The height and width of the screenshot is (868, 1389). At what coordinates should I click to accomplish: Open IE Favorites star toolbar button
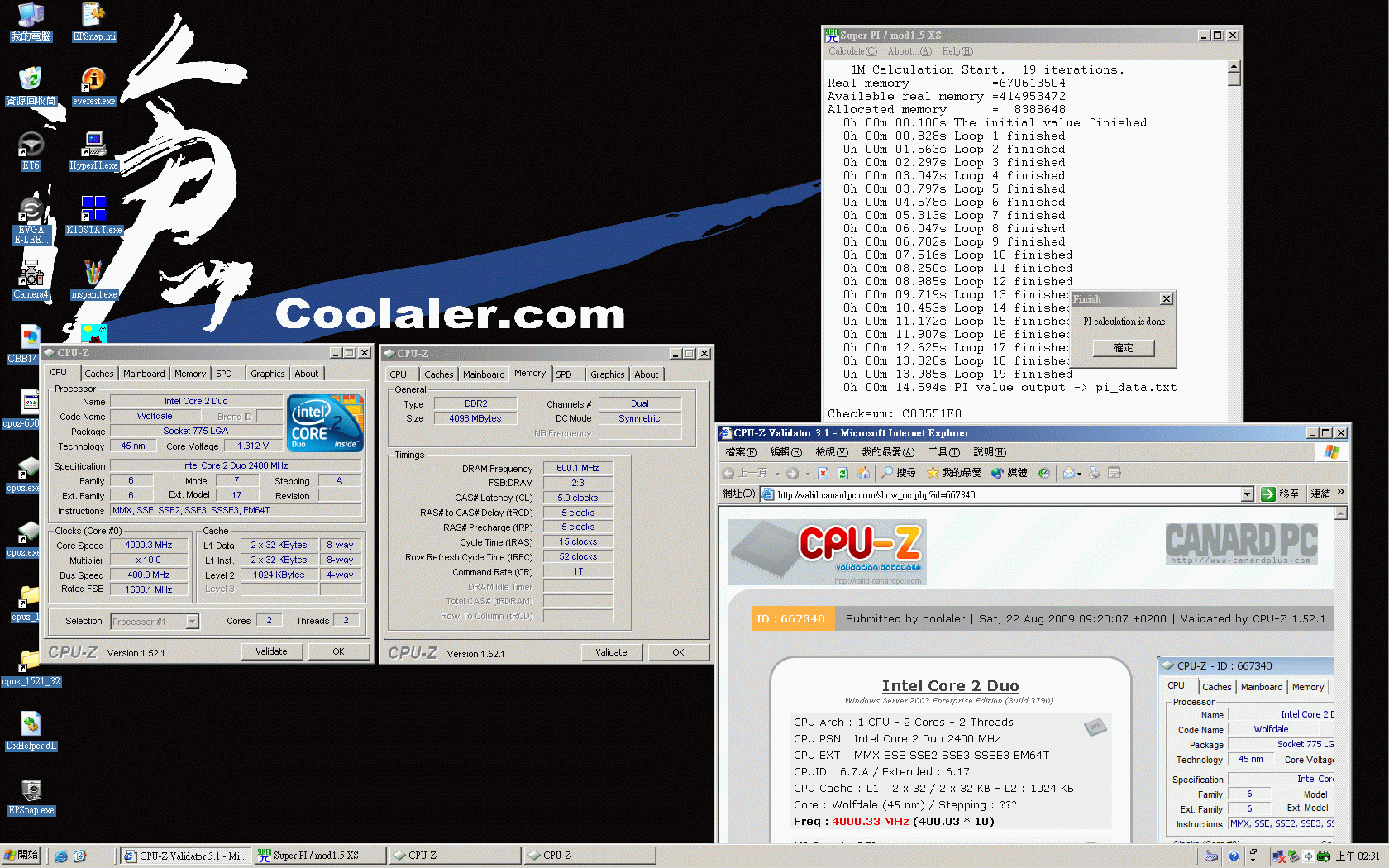pos(954,473)
